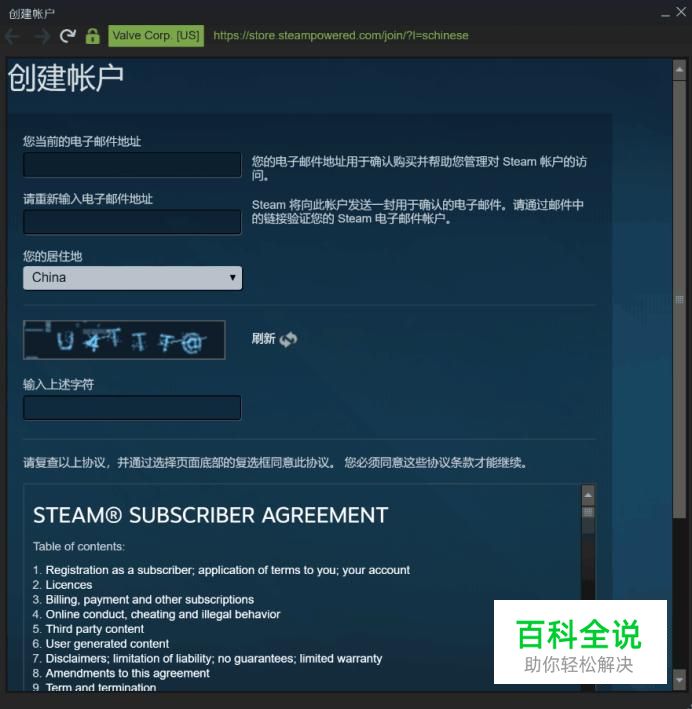Focus the current email address field
This screenshot has width=692, height=709.
132,165
